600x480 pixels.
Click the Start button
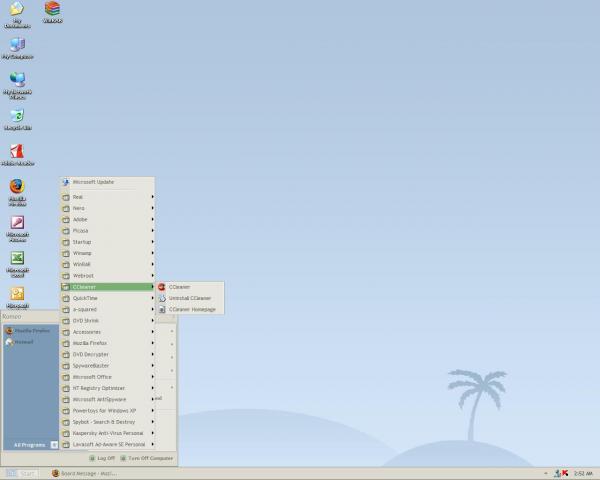click(x=21, y=474)
